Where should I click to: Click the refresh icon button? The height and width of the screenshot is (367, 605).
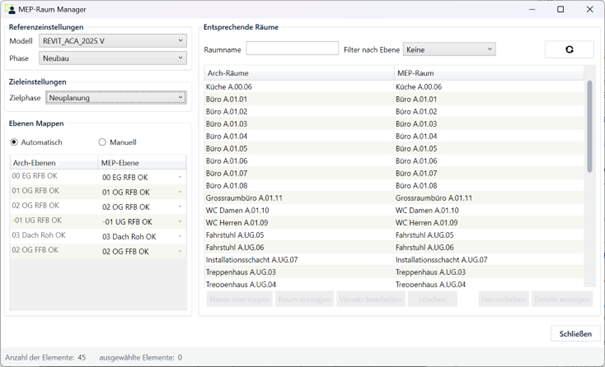click(569, 49)
